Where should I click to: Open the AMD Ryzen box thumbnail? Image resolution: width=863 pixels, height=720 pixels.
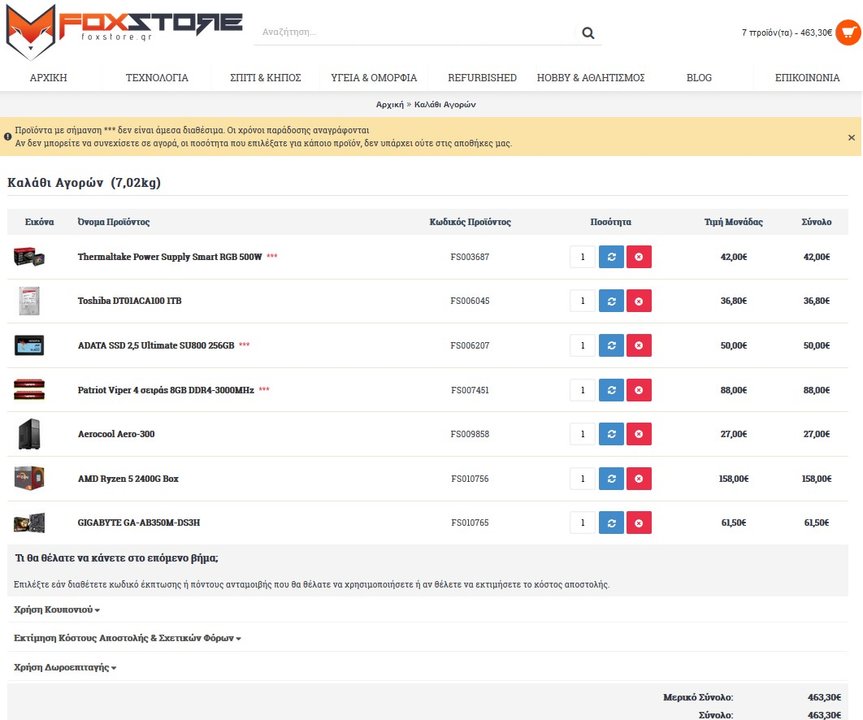pos(29,478)
